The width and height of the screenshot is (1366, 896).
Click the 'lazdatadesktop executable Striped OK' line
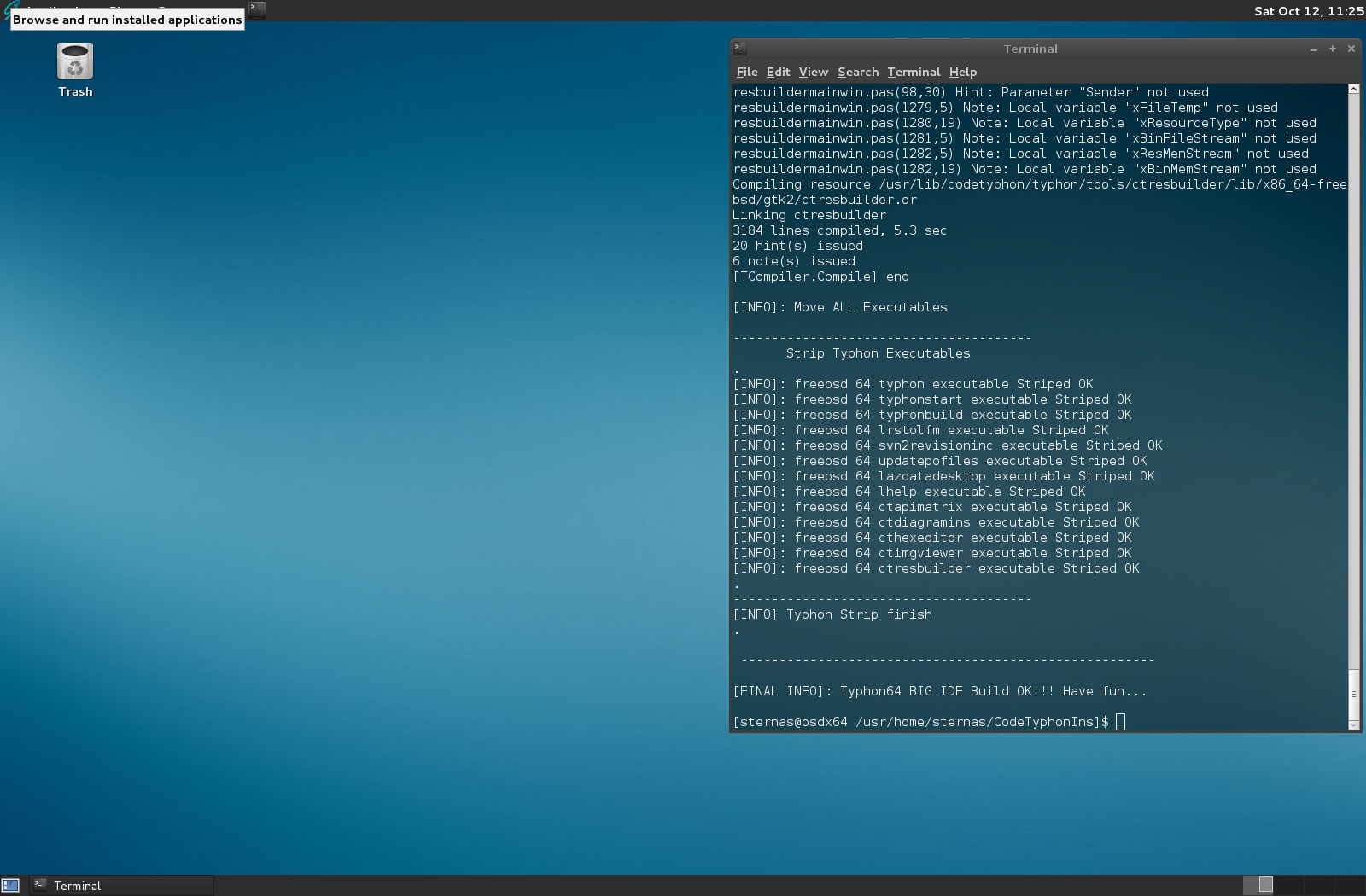point(943,476)
